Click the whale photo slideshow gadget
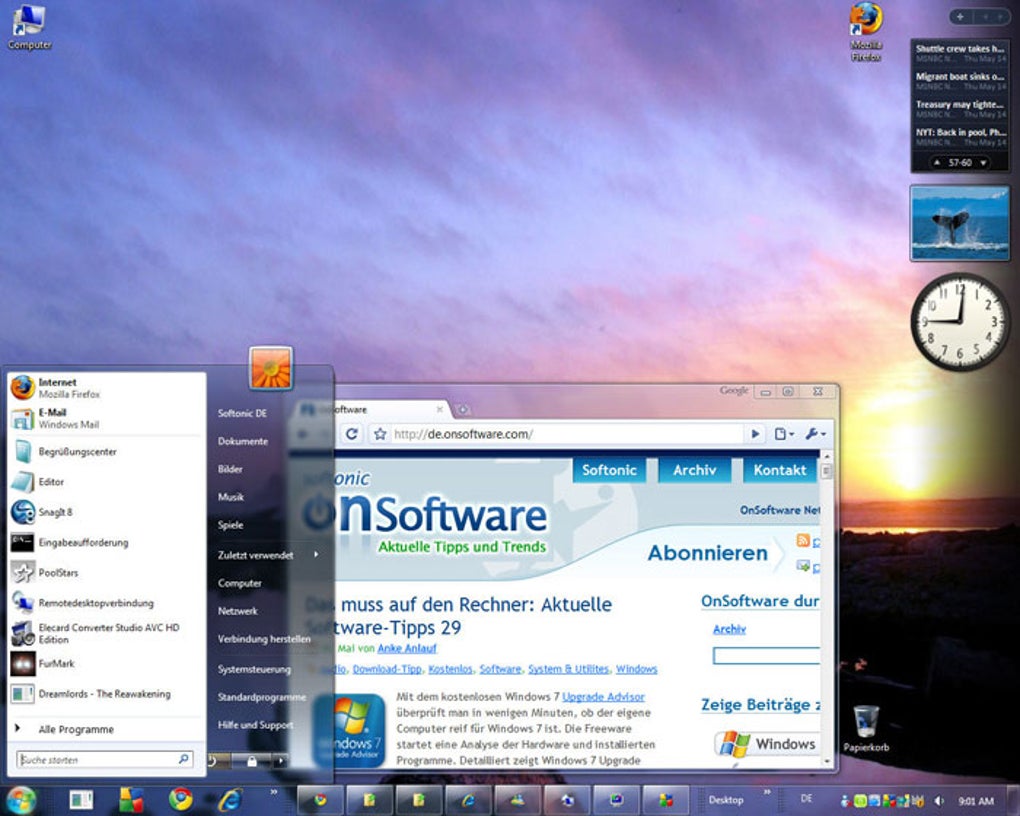Image resolution: width=1020 pixels, height=816 pixels. [x=960, y=223]
